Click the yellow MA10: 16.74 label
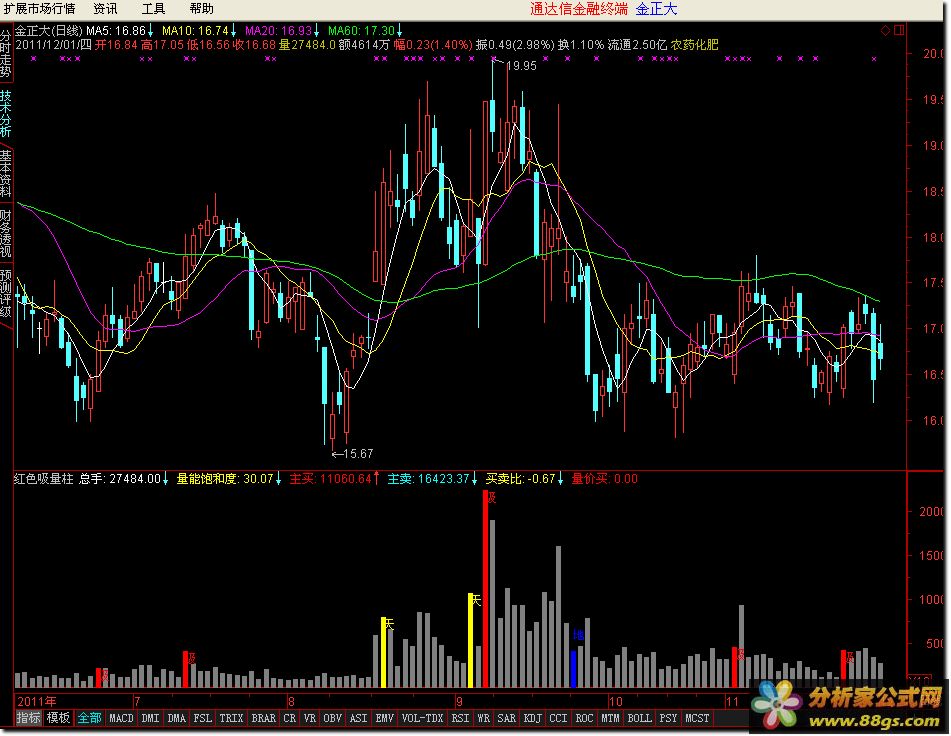The height and width of the screenshot is (736, 951). [x=195, y=30]
